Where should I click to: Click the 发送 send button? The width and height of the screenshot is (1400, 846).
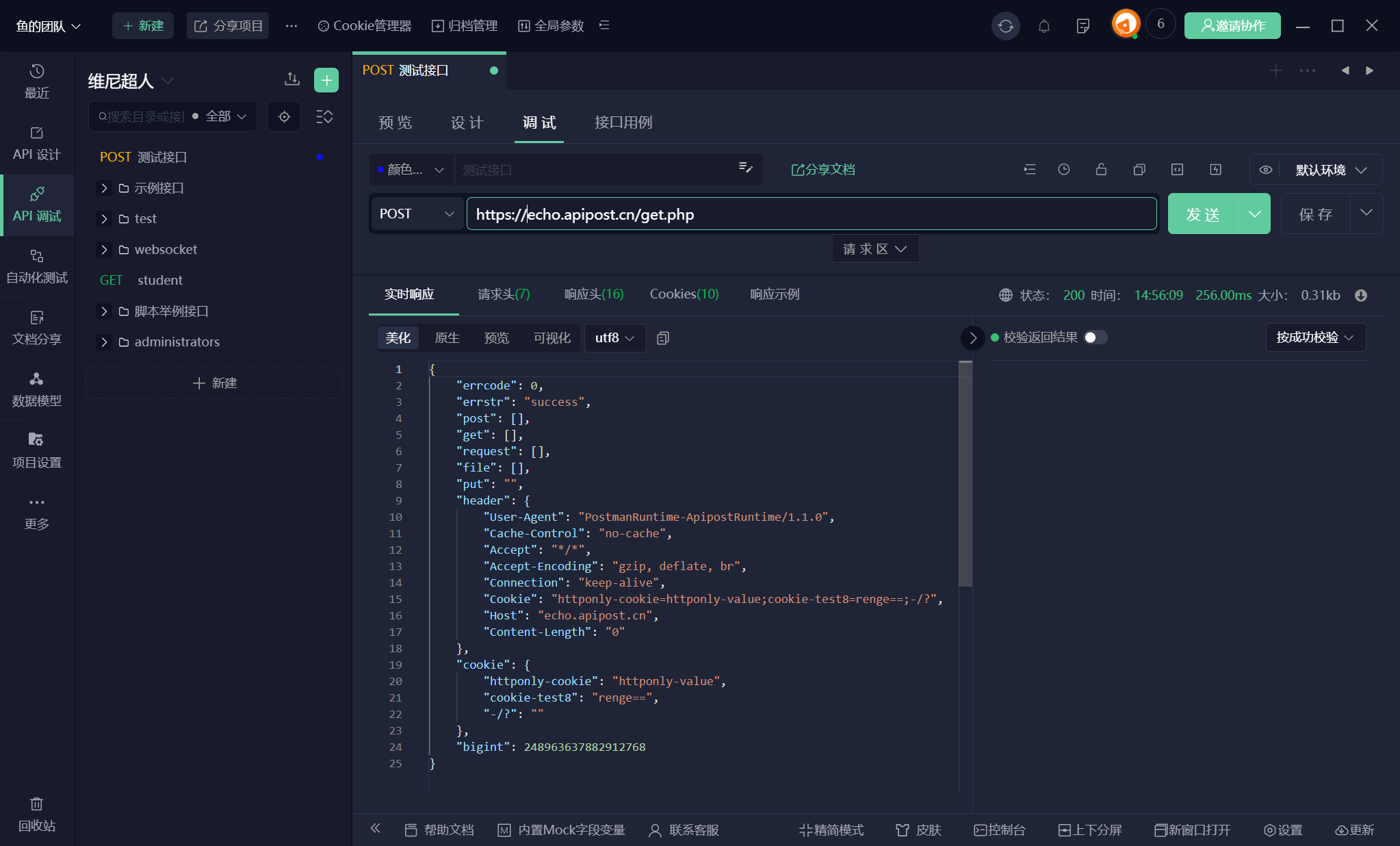click(1203, 214)
